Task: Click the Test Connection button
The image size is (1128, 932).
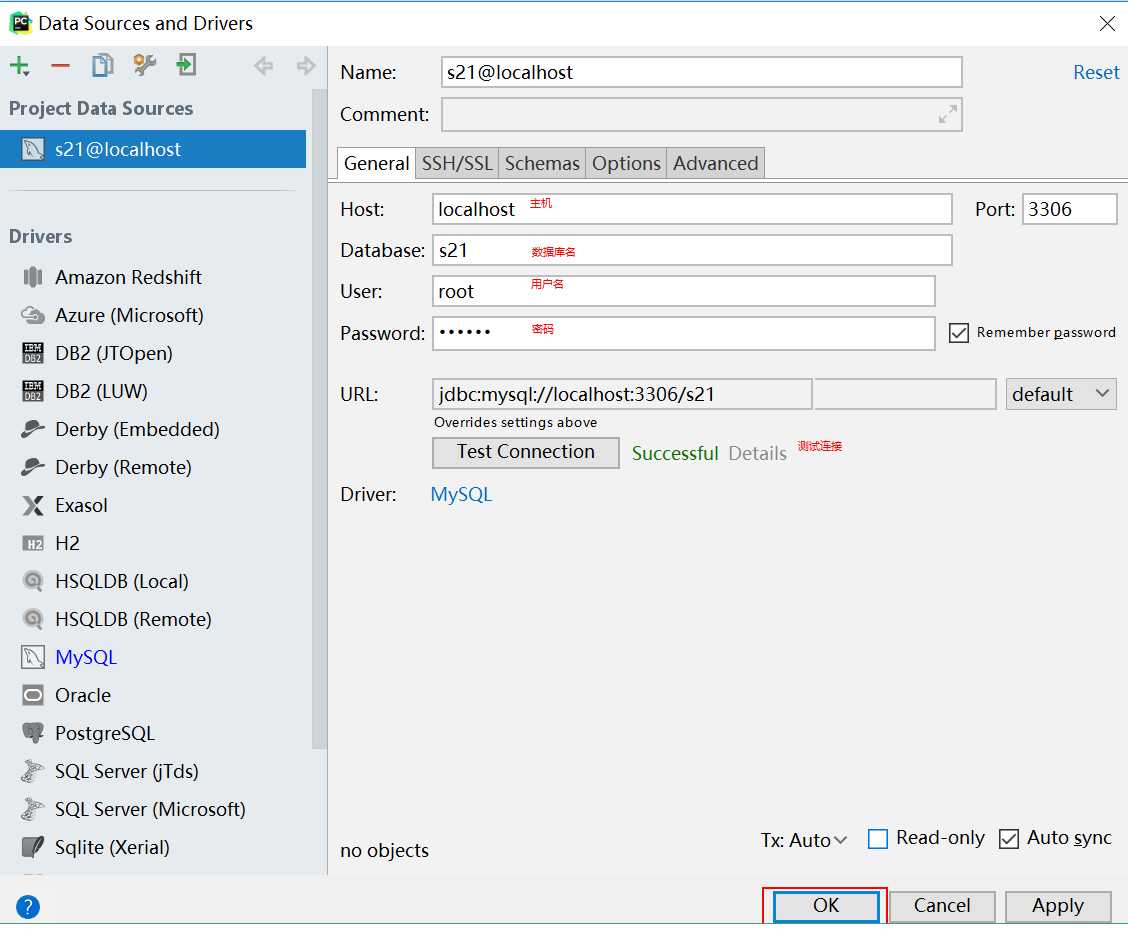Action: [x=525, y=452]
